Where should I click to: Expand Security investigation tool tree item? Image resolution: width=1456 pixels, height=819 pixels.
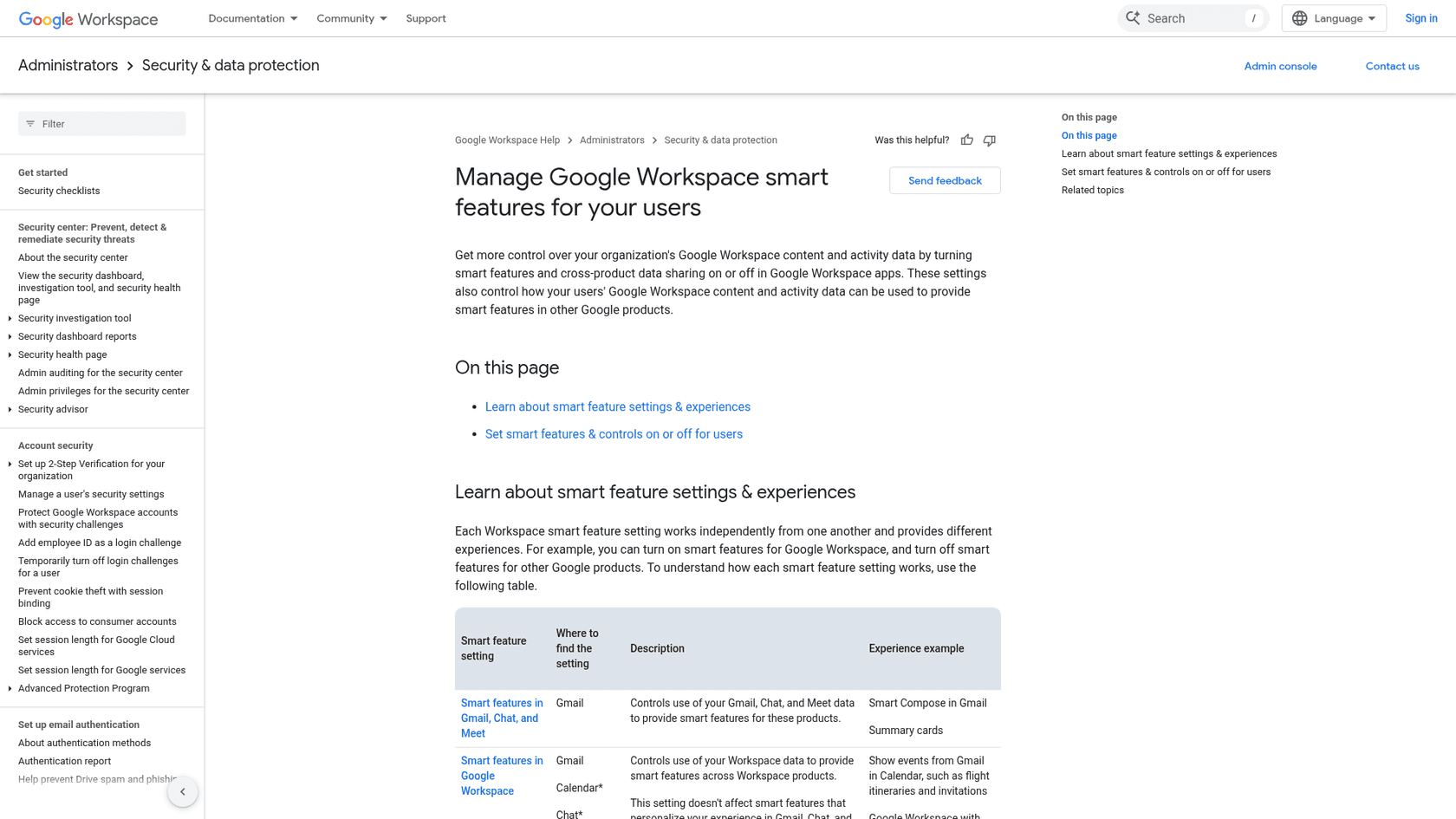tap(10, 318)
